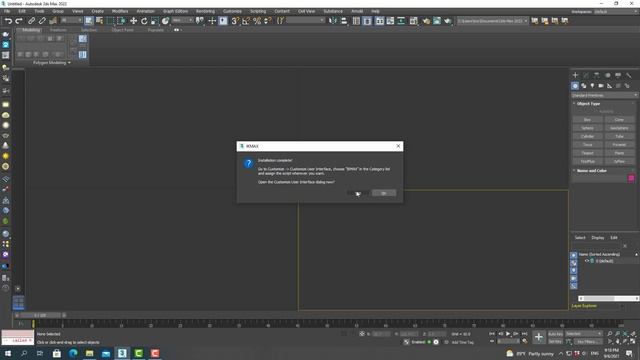Toggle the AutoGrid checkbox

pyautogui.click(x=606, y=111)
